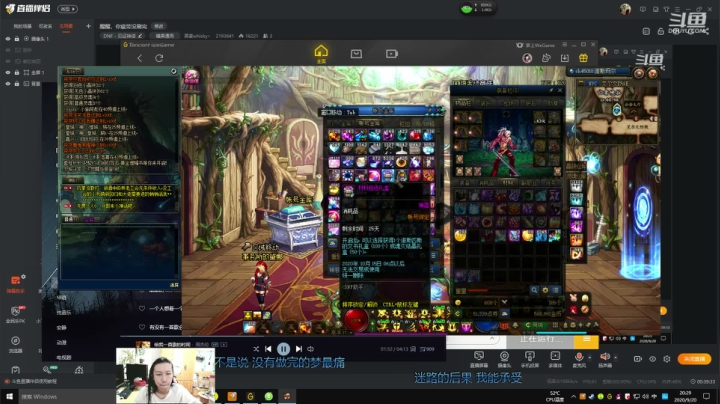The image size is (720, 404).
Task: Edit the DNF category label
Action: click(123, 35)
